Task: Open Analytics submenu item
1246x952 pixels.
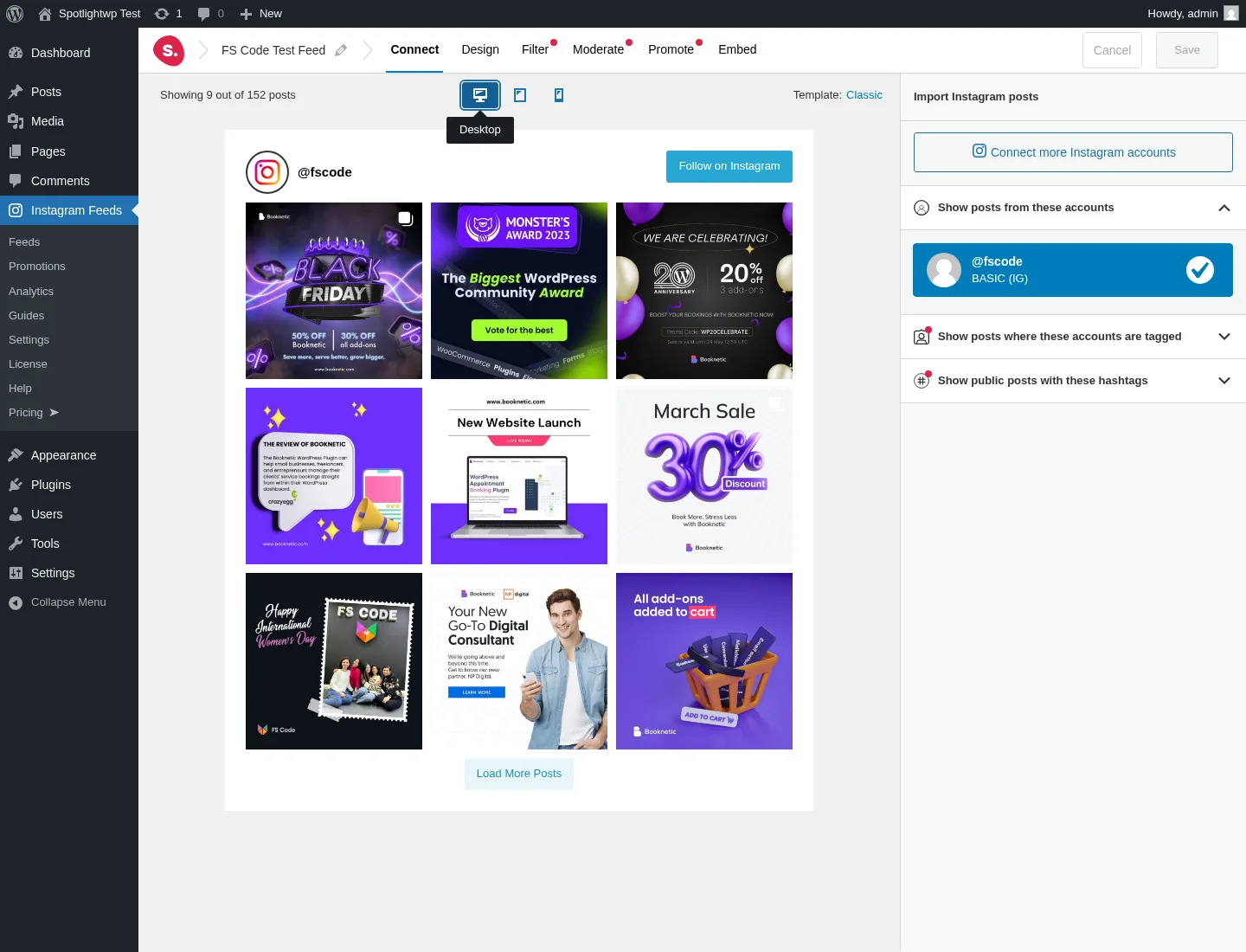Action: pos(31,292)
